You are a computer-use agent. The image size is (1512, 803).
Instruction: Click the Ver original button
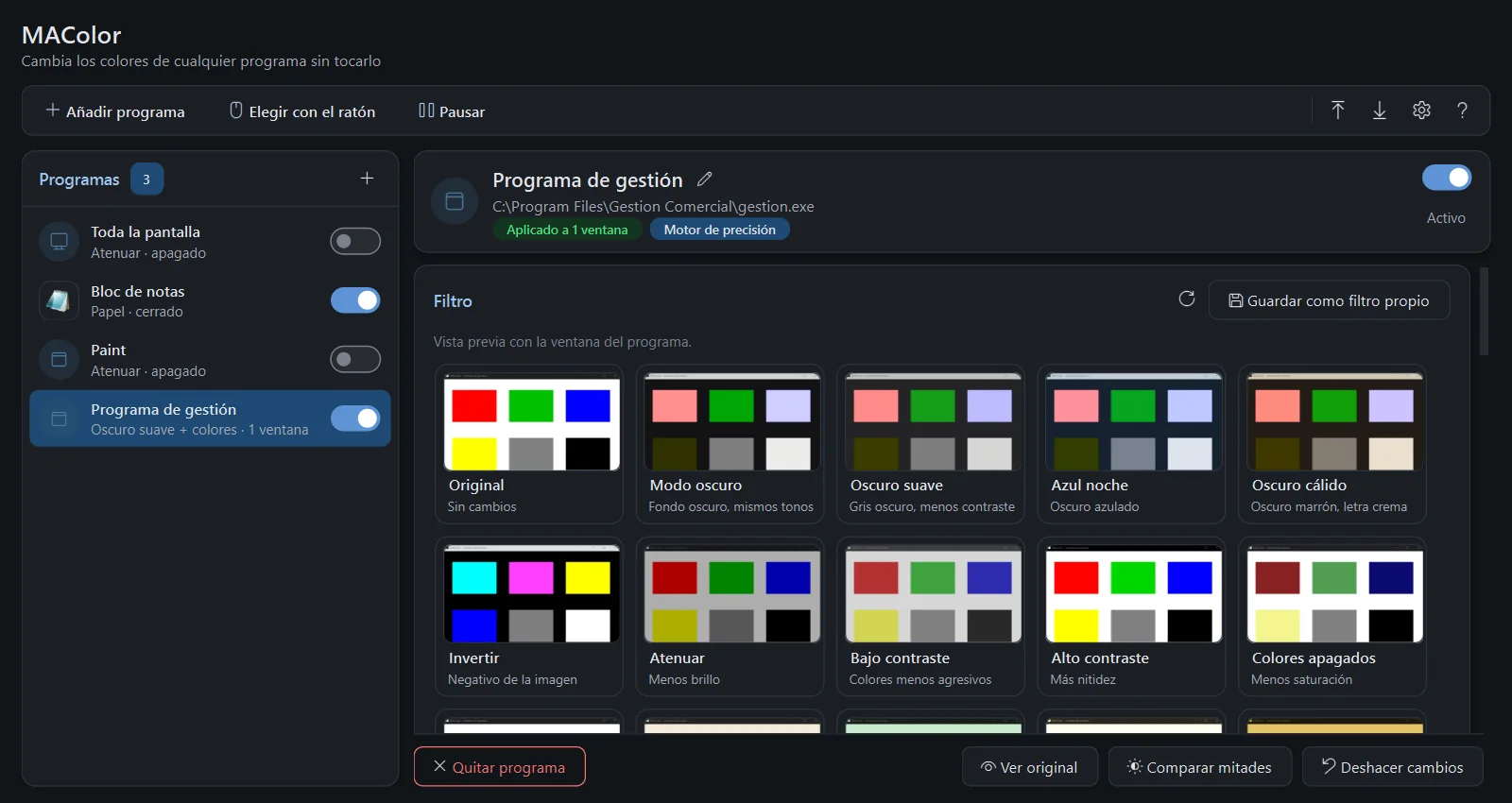click(x=1030, y=767)
